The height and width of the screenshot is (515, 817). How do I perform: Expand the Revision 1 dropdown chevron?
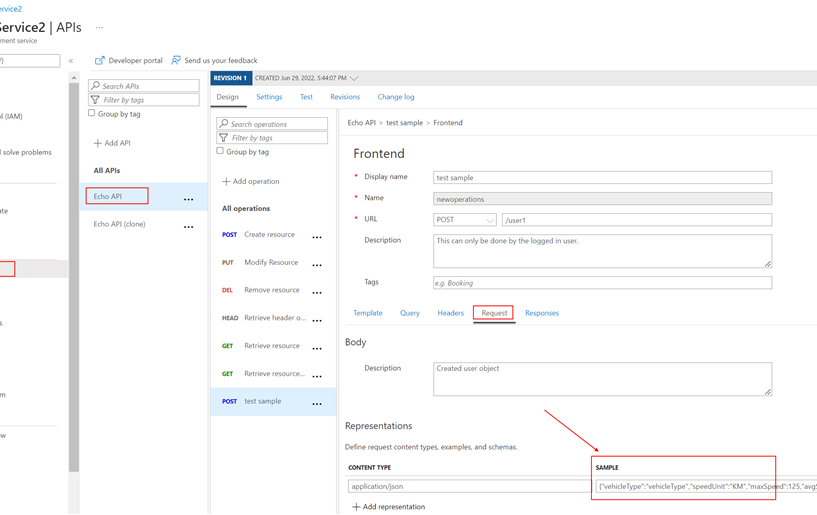pyautogui.click(x=354, y=78)
